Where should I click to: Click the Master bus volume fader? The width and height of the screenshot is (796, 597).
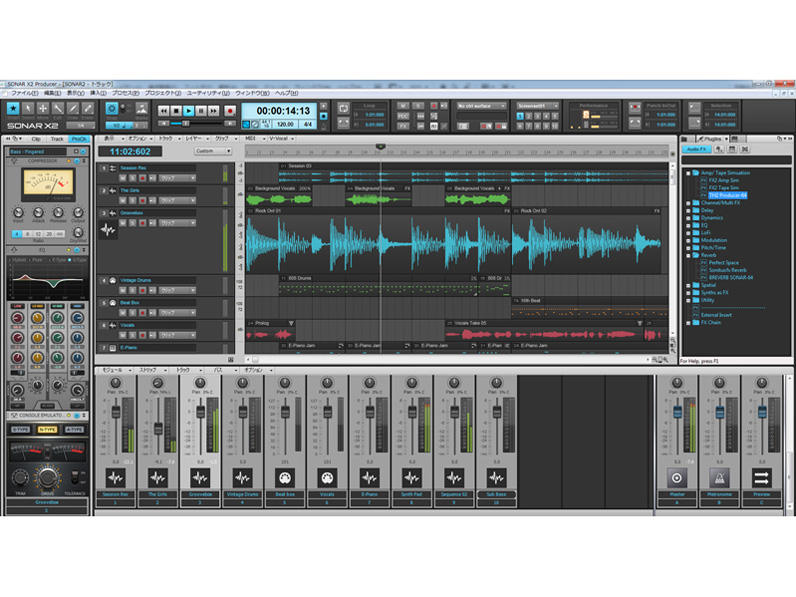click(x=677, y=411)
